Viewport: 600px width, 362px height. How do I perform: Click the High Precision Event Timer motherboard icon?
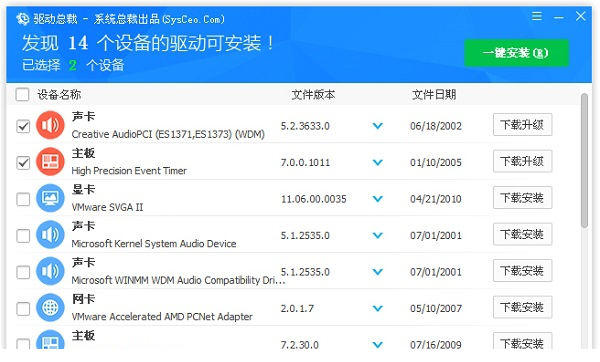tap(50, 161)
